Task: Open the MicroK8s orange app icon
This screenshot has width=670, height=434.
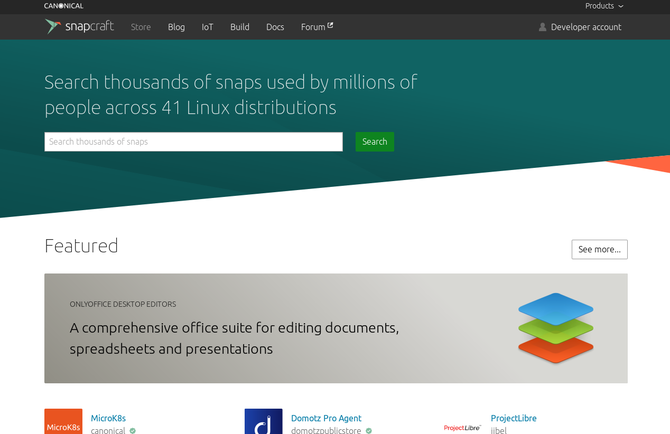Action: 63,421
